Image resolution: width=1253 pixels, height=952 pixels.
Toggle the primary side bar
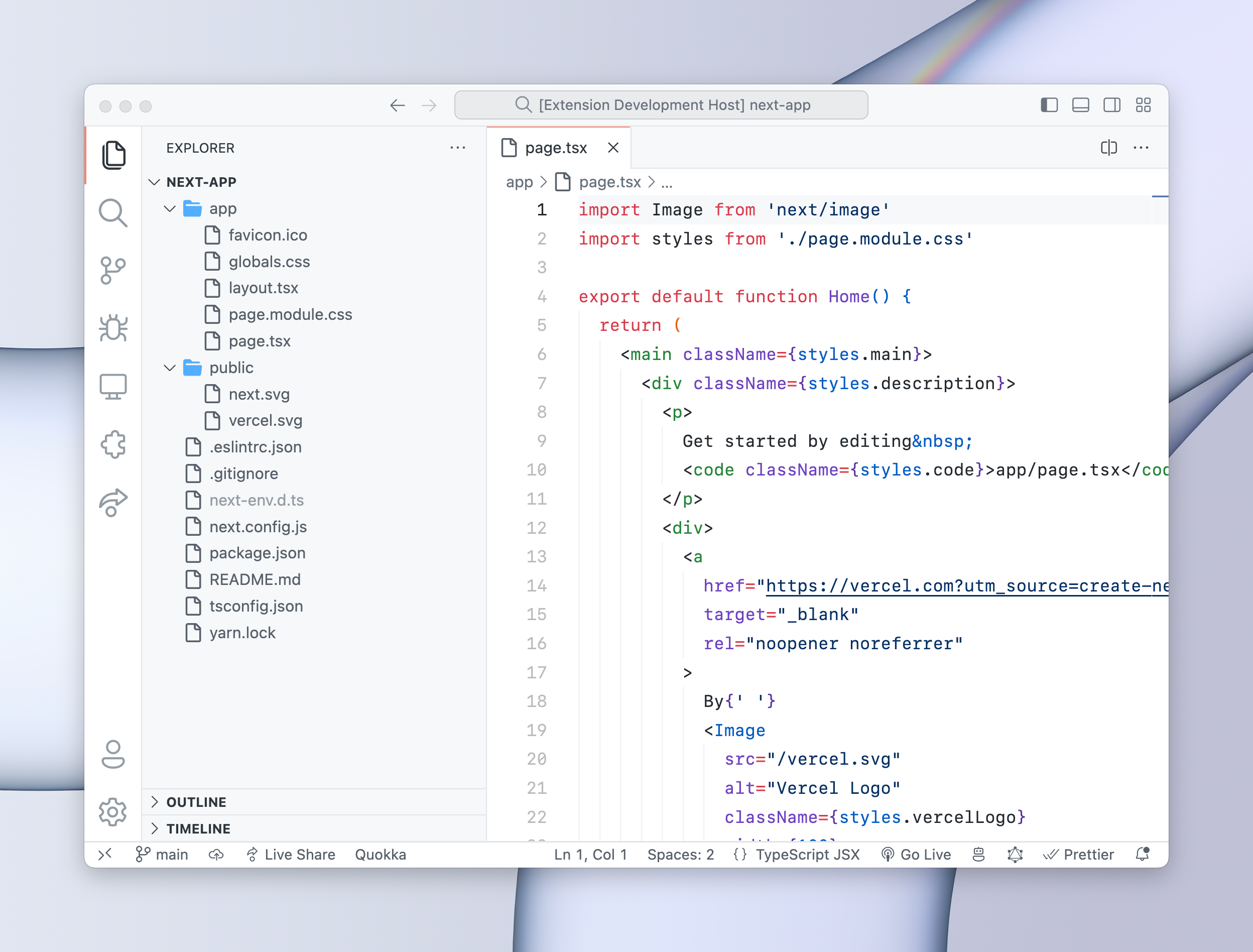click(x=1049, y=105)
